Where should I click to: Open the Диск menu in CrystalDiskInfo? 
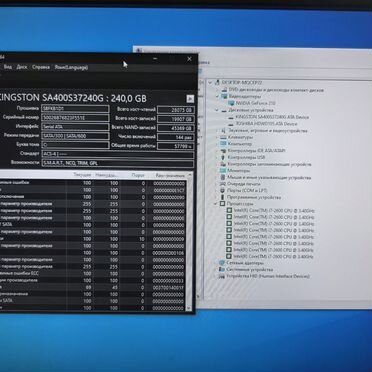tap(22, 67)
